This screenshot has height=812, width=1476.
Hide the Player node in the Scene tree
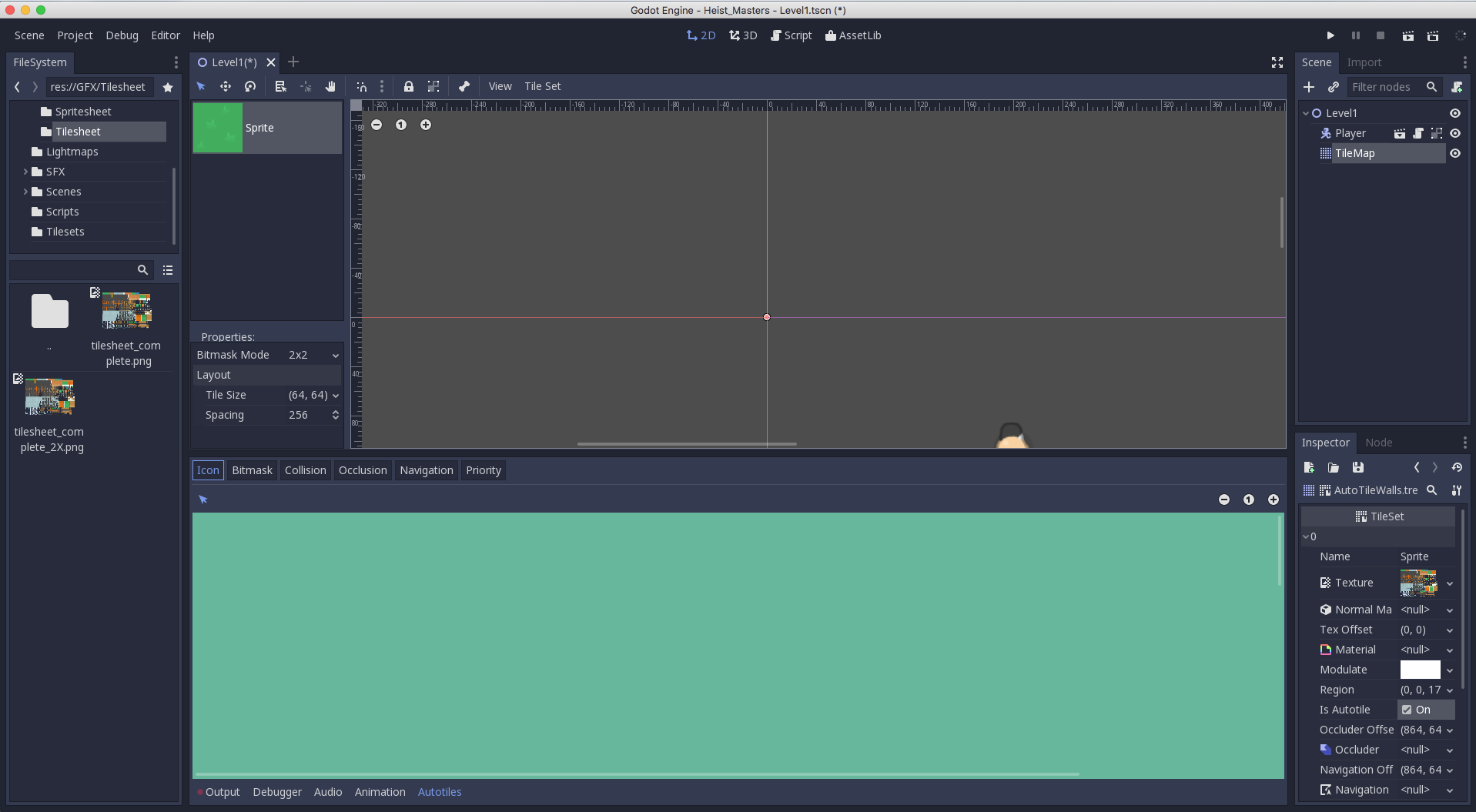[1455, 133]
